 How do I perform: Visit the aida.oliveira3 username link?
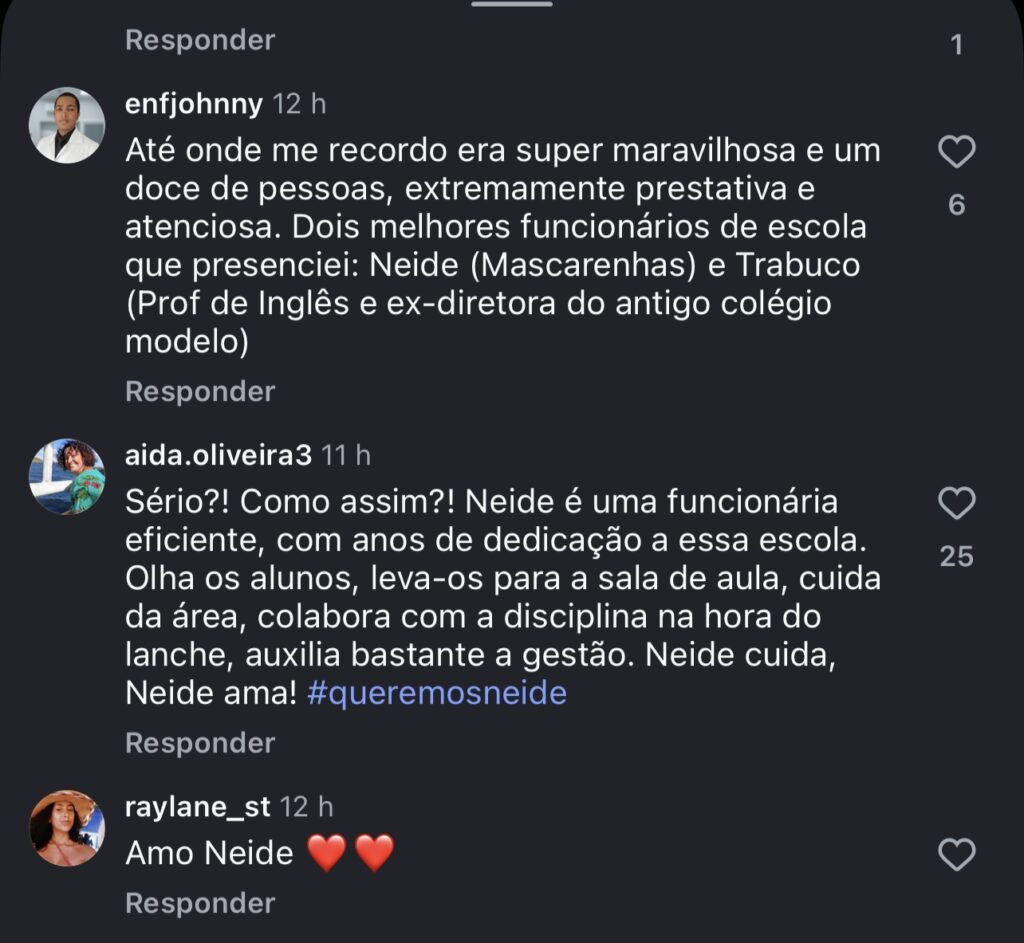click(218, 455)
